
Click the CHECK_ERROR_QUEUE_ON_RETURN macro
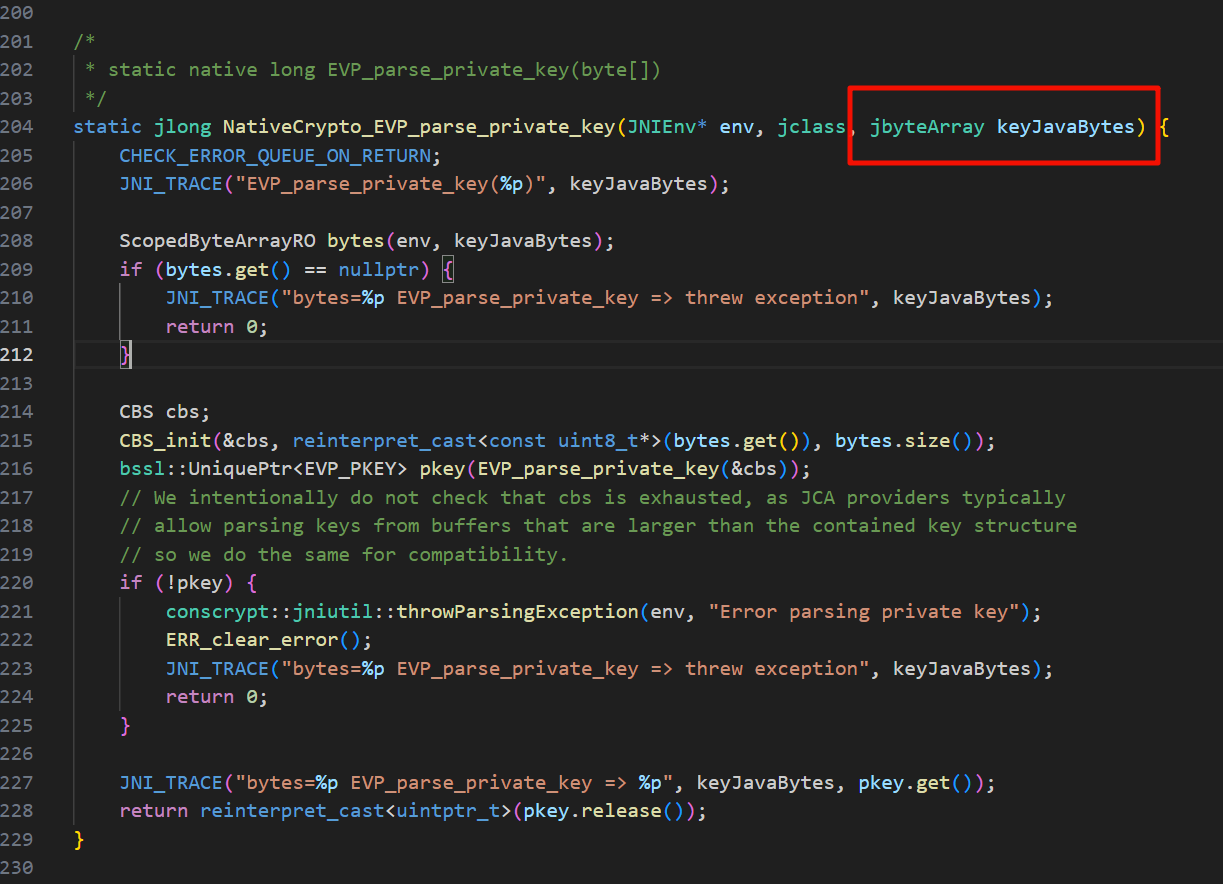click(279, 156)
